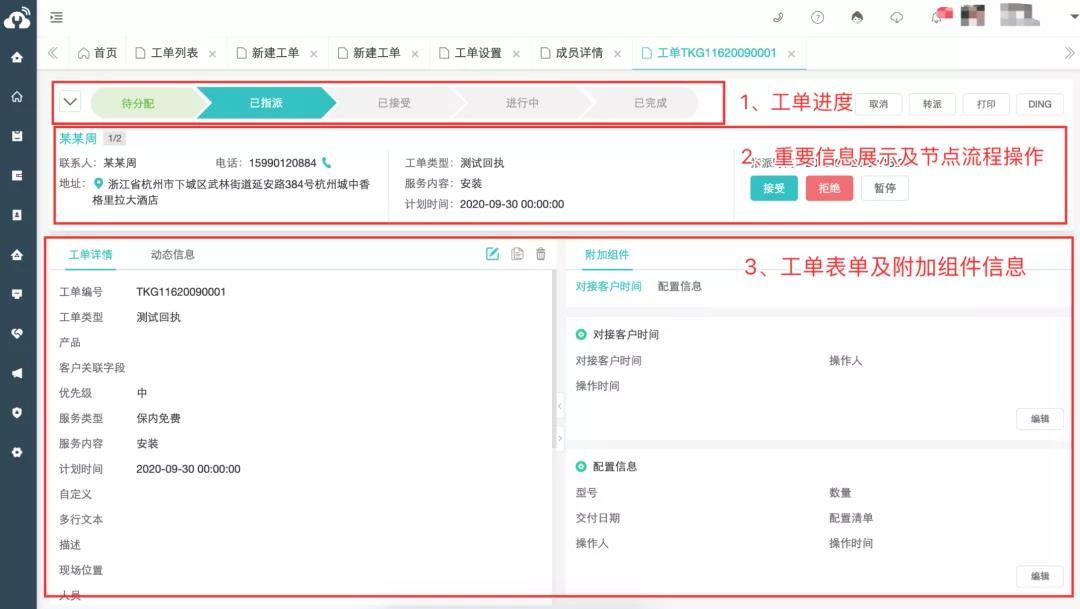The height and width of the screenshot is (609, 1080).
Task: Expand the dropdown chevron before 待分配 progress
Action: point(70,102)
